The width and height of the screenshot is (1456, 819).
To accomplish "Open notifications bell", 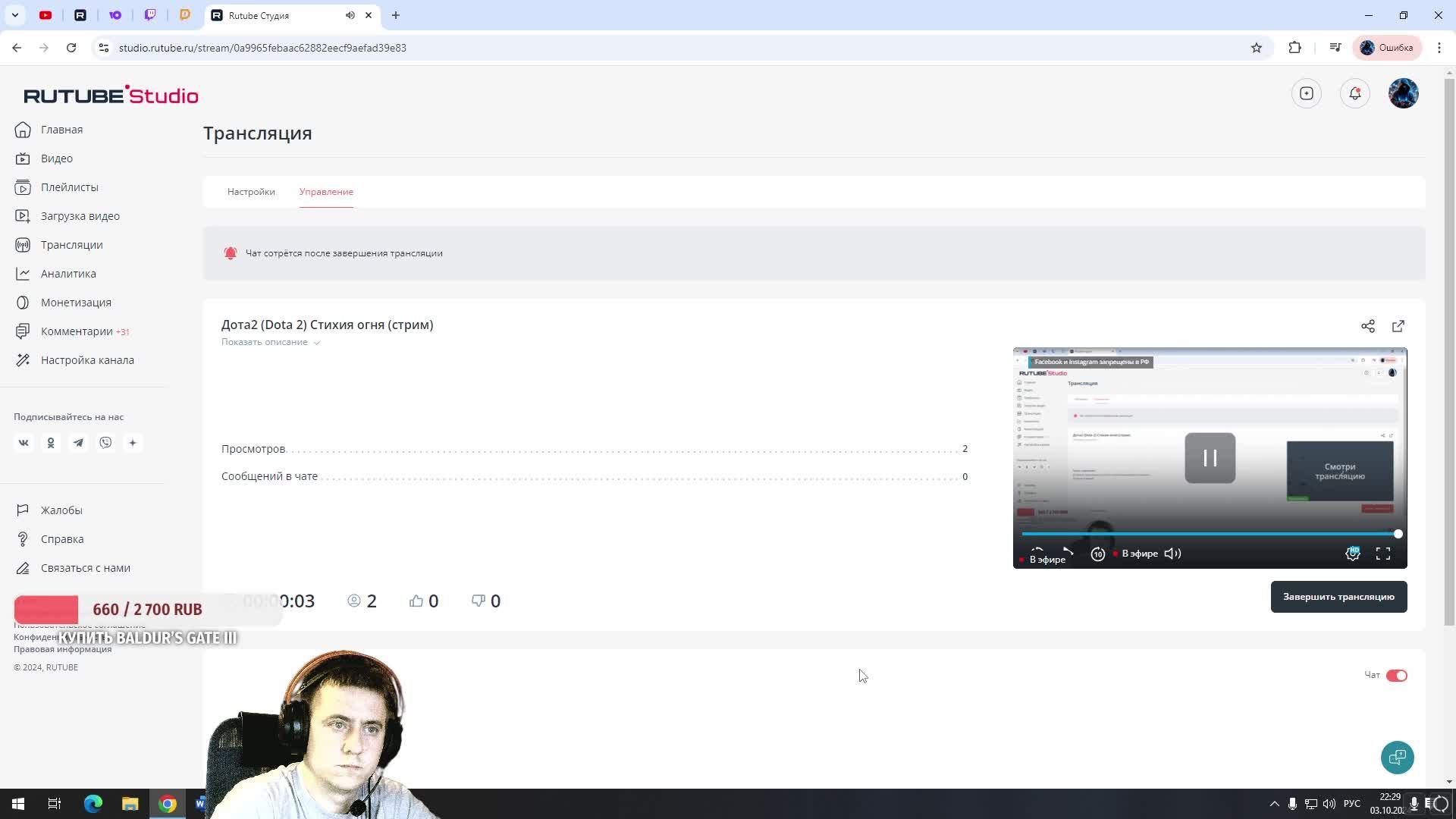I will click(1354, 93).
